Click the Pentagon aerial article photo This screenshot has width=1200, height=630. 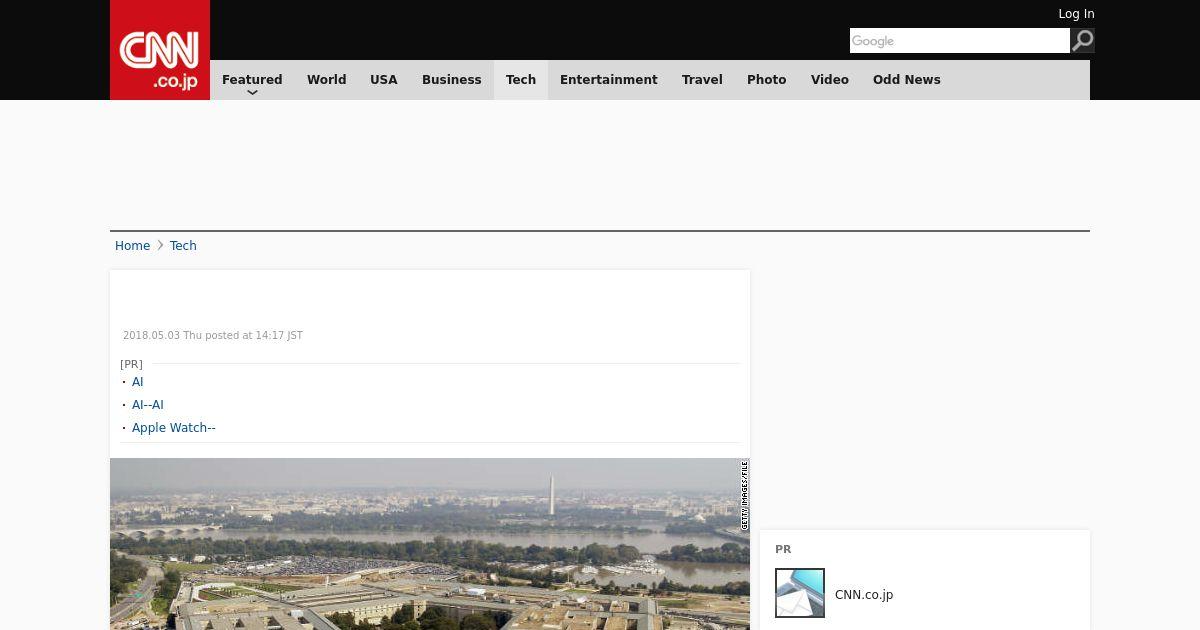(x=430, y=544)
